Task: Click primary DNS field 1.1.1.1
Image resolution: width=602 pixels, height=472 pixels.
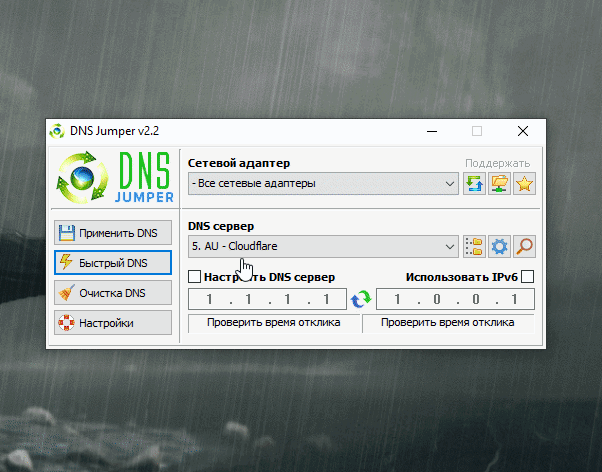Action: (267, 299)
